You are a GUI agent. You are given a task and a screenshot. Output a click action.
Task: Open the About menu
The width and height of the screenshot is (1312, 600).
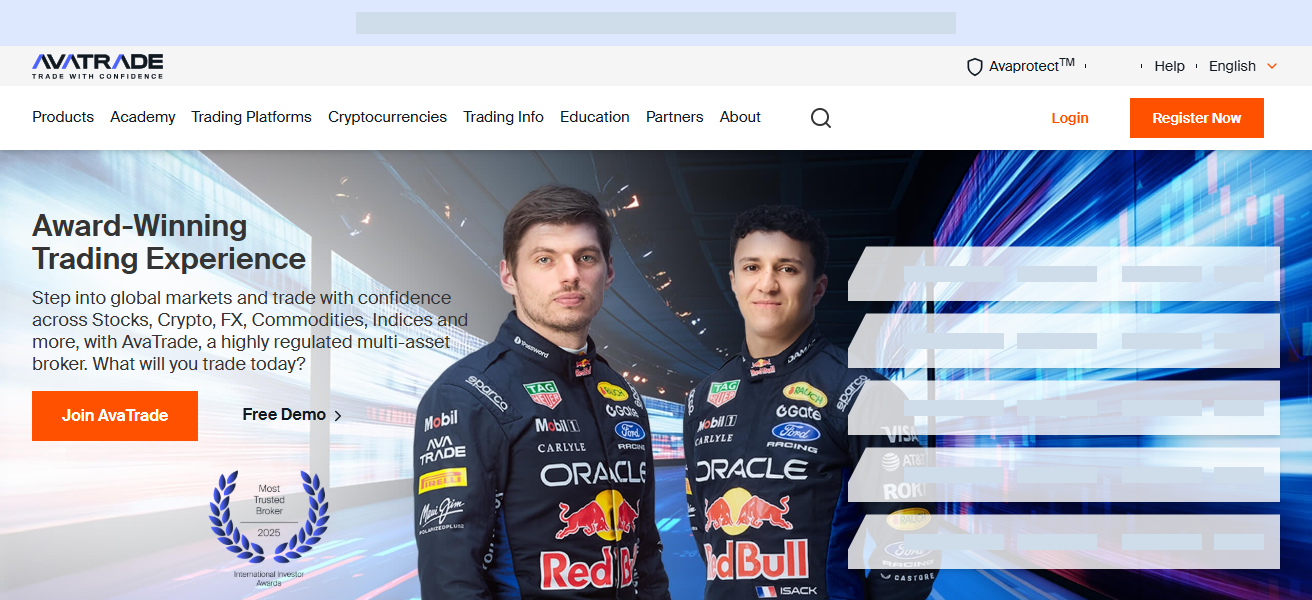(x=740, y=117)
